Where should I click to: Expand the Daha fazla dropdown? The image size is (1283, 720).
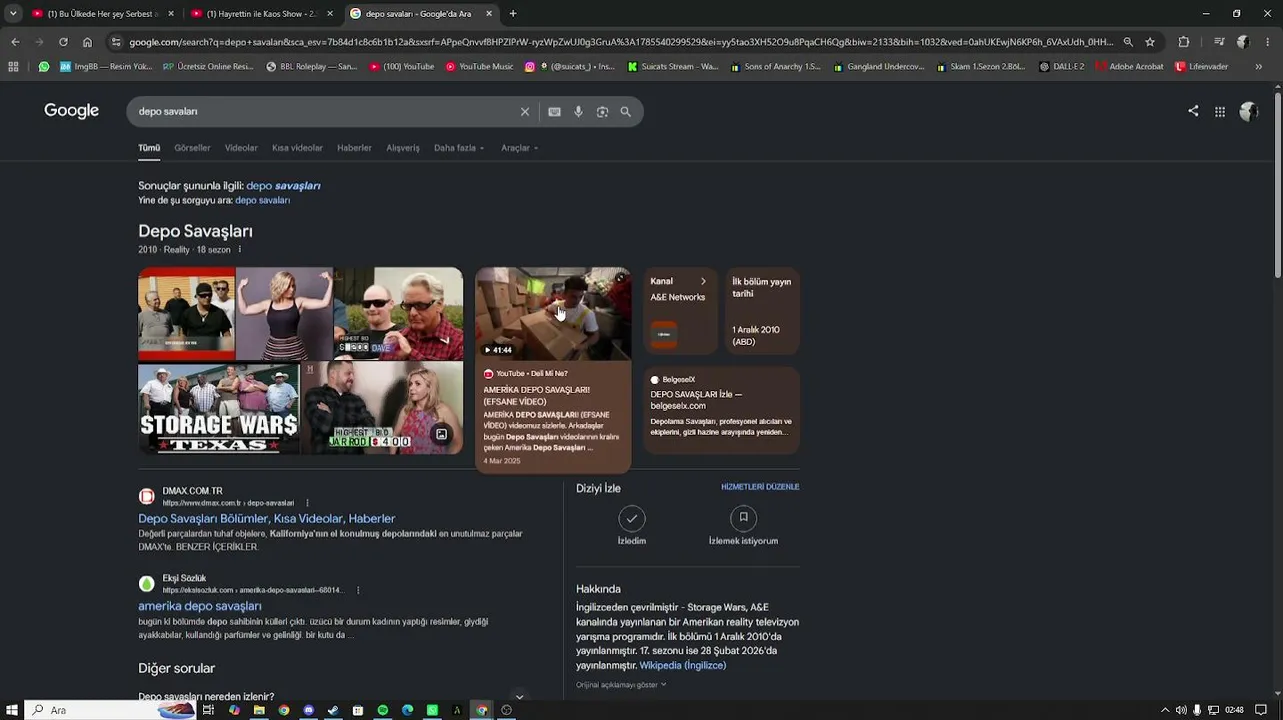(459, 148)
